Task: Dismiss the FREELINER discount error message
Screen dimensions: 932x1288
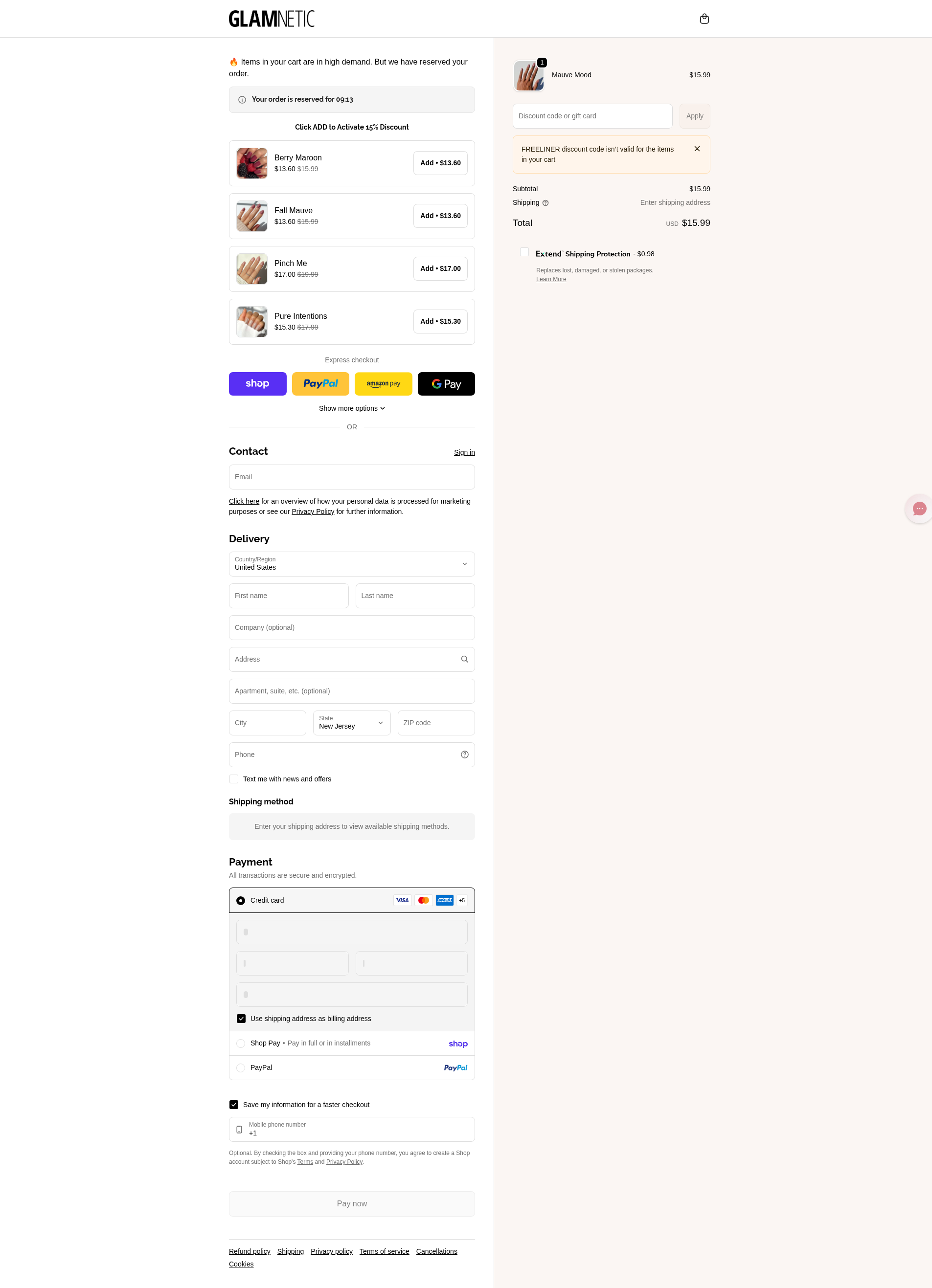Action: (x=697, y=149)
